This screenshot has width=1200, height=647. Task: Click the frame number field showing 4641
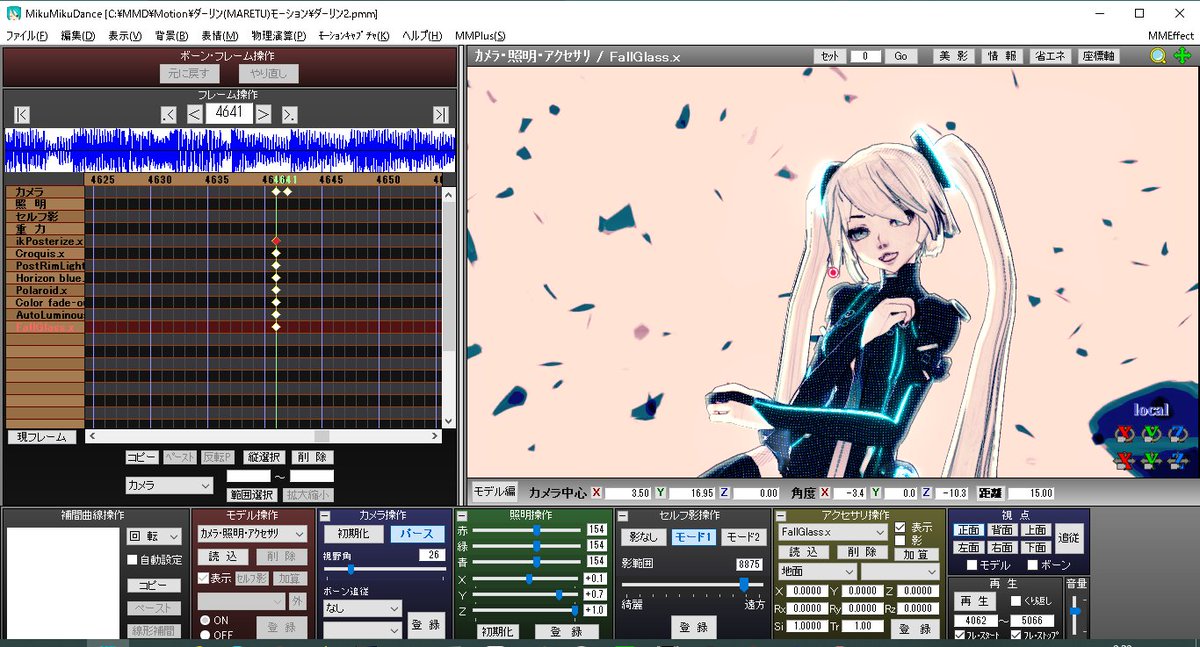click(229, 113)
